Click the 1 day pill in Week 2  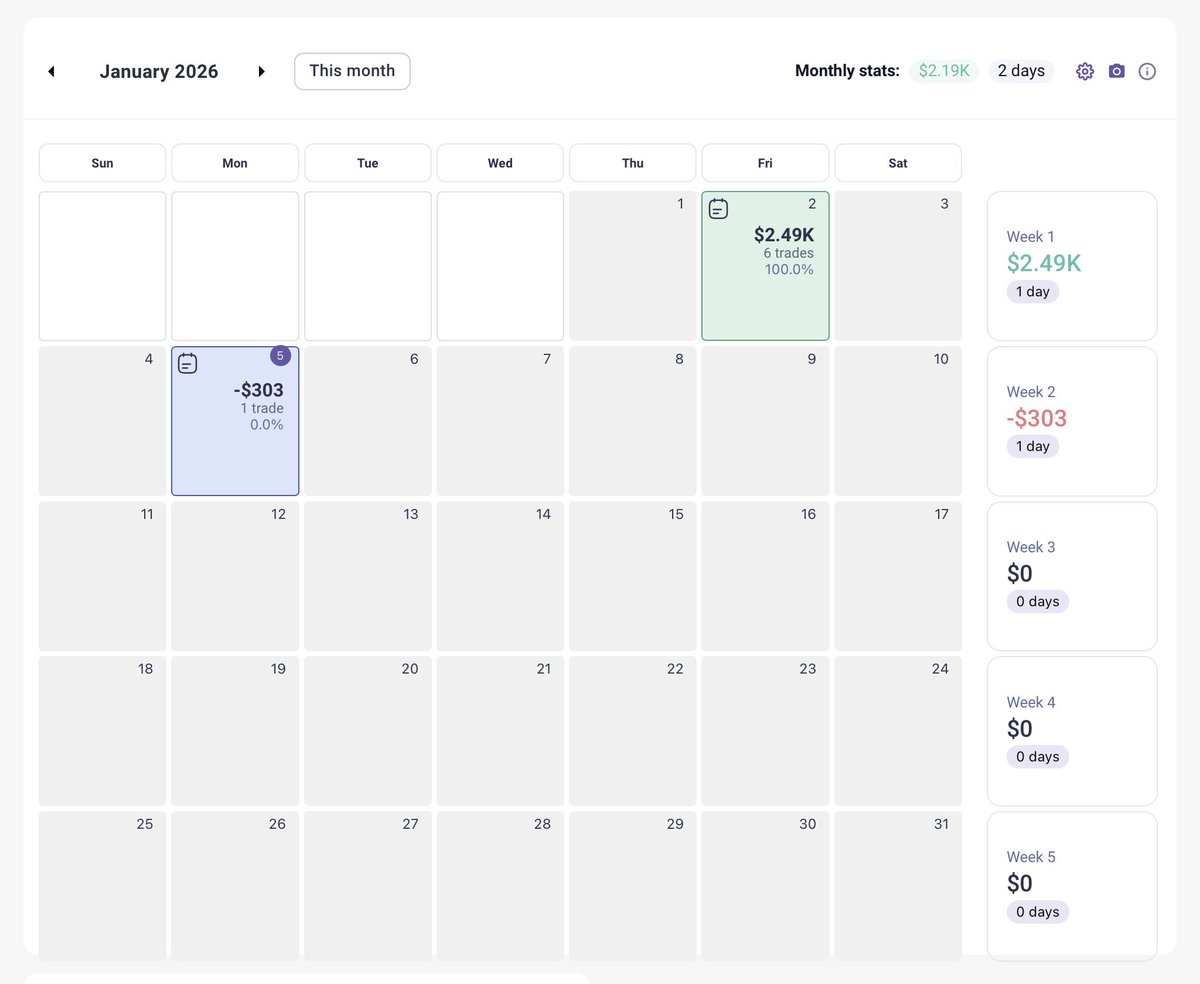coord(1033,447)
